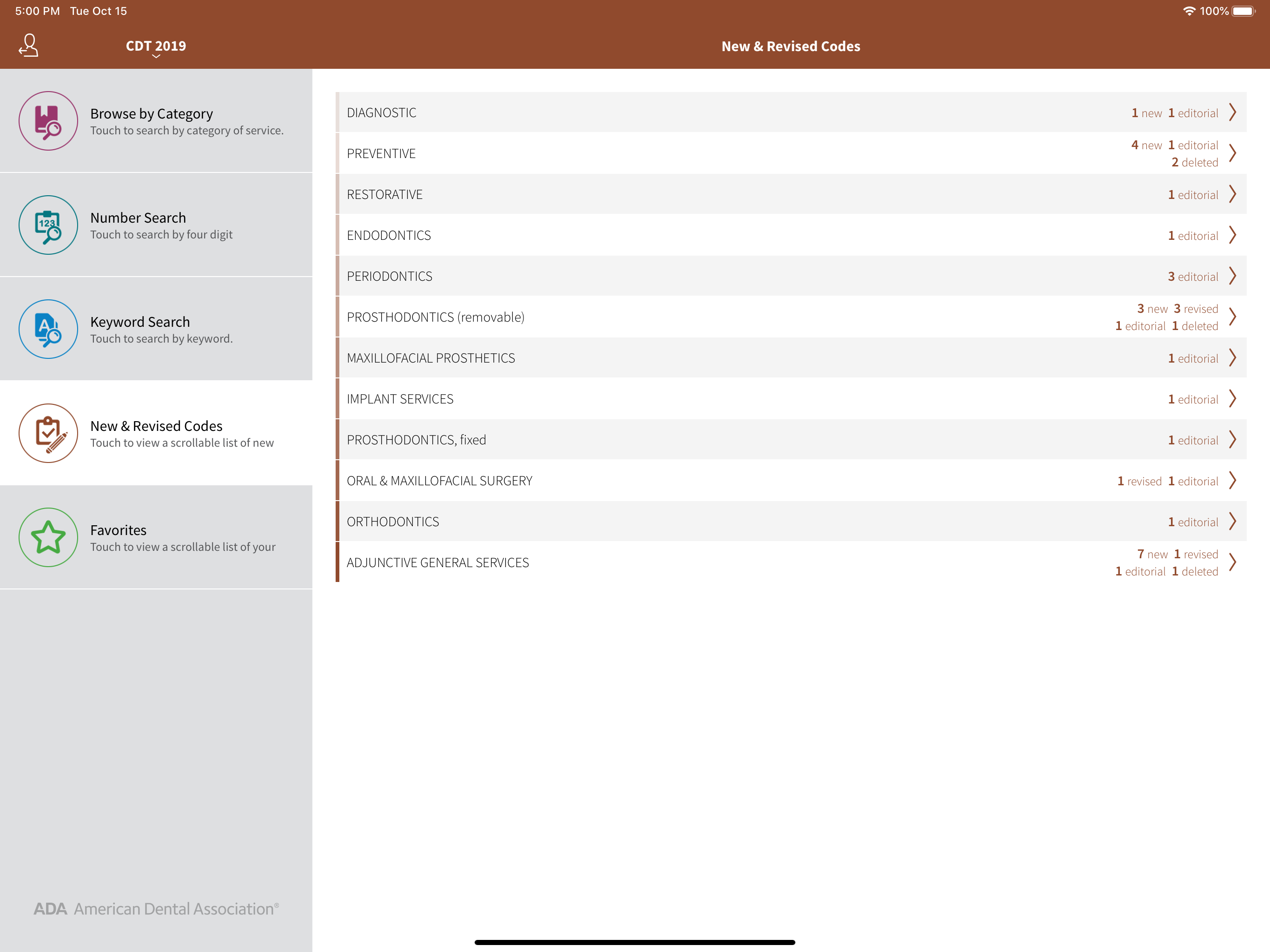Check the battery status icon
This screenshot has height=952, width=1270.
point(1244,11)
